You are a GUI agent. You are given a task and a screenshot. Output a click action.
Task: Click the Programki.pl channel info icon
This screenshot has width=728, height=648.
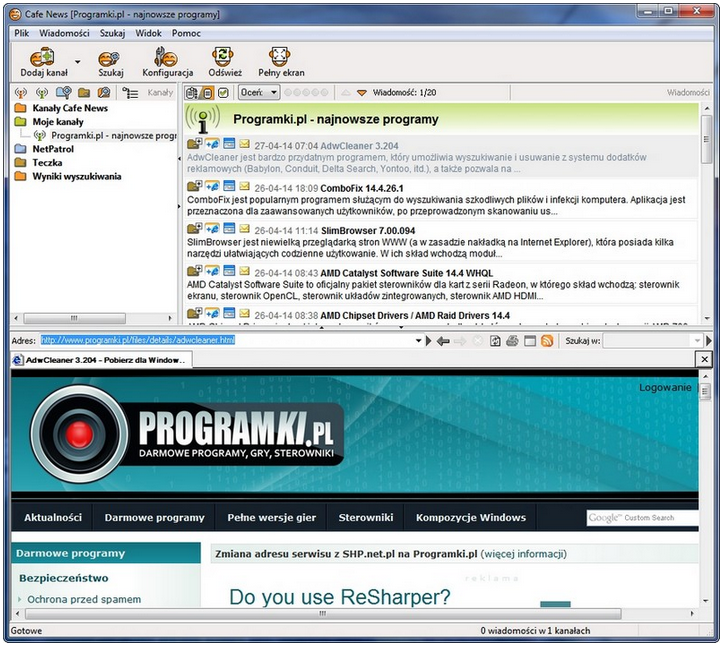pos(203,119)
